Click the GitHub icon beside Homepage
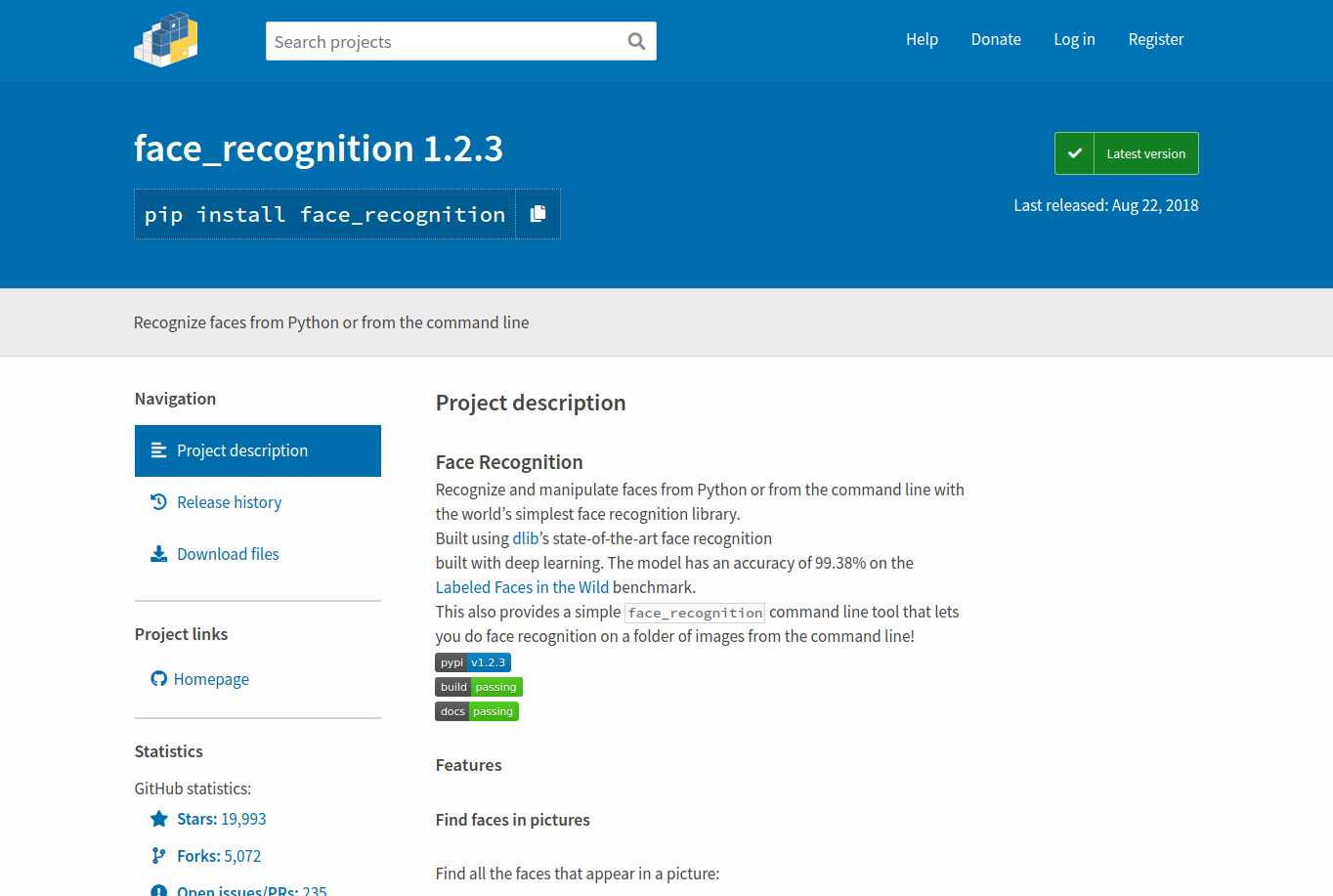 [x=158, y=678]
